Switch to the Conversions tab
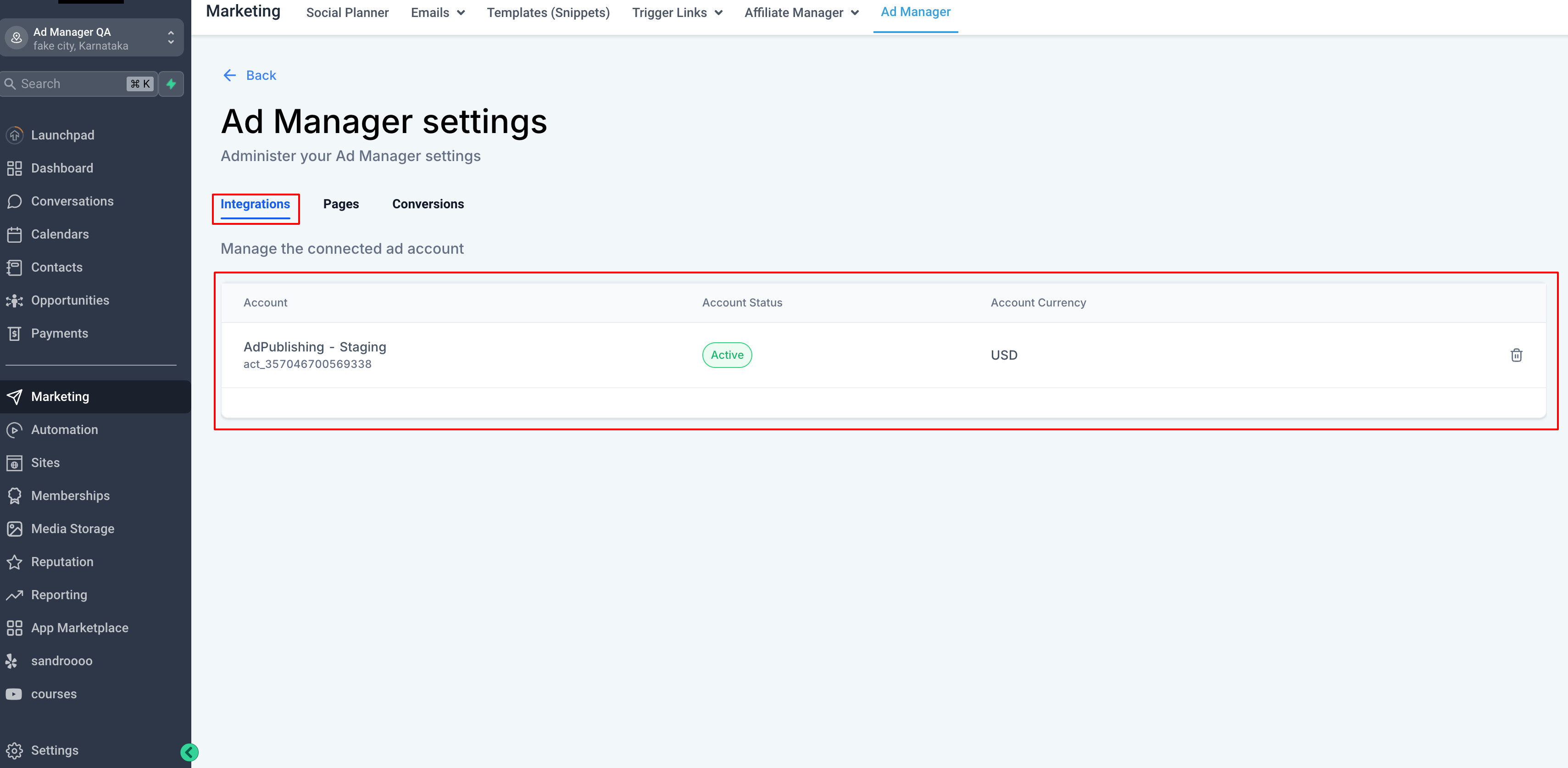This screenshot has height=768, width=1568. pyautogui.click(x=428, y=204)
